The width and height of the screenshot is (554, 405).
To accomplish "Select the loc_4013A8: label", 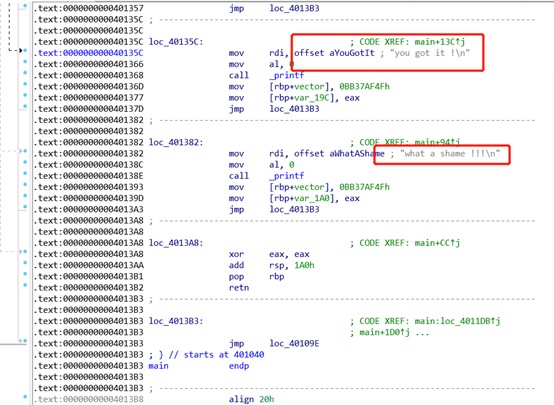I will tap(176, 243).
